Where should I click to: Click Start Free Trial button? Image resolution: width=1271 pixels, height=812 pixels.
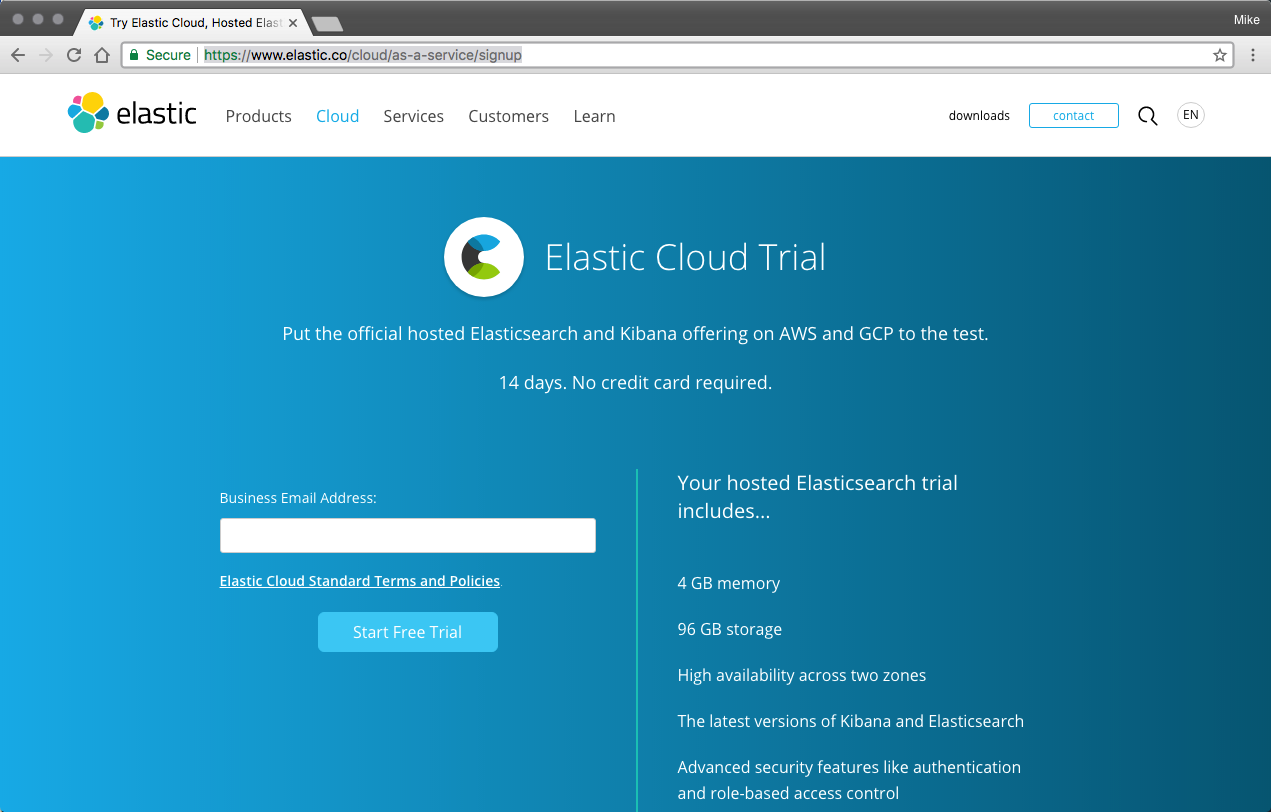[x=408, y=632]
